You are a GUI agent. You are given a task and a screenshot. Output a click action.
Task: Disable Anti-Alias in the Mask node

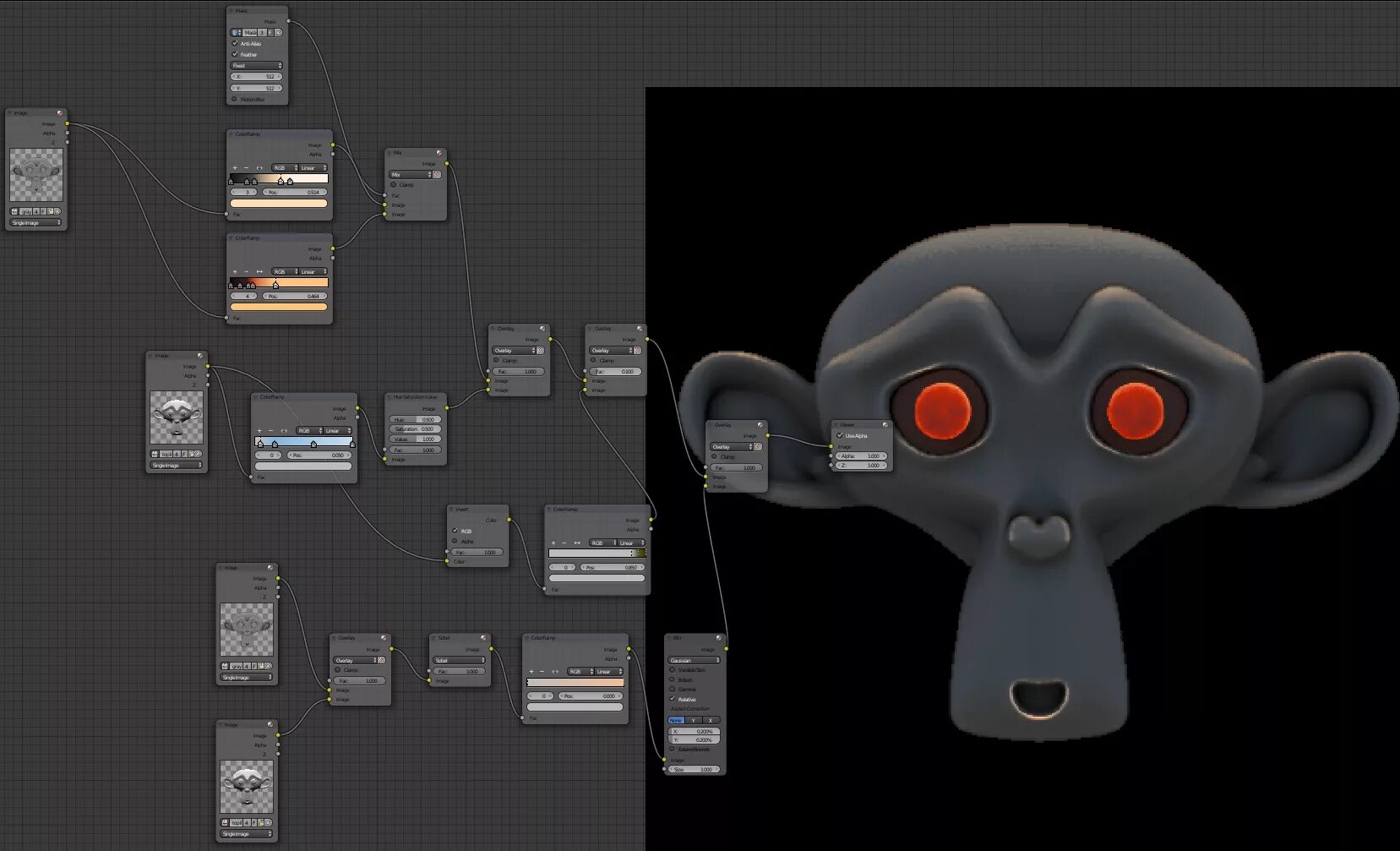coord(235,44)
